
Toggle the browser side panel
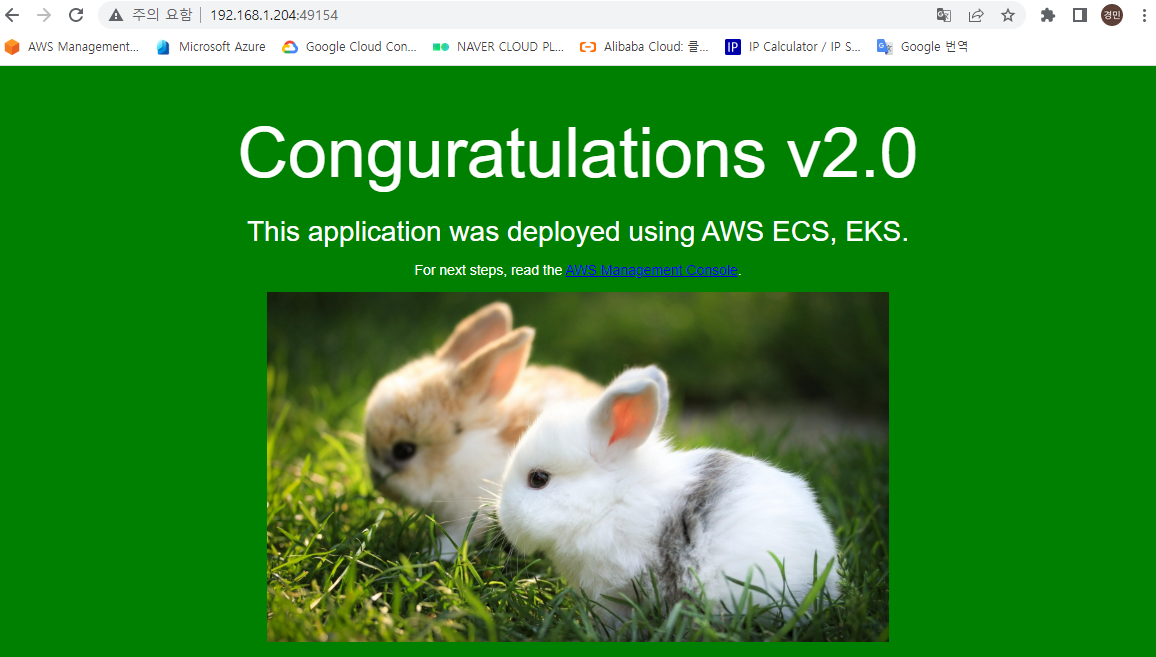[x=1079, y=15]
